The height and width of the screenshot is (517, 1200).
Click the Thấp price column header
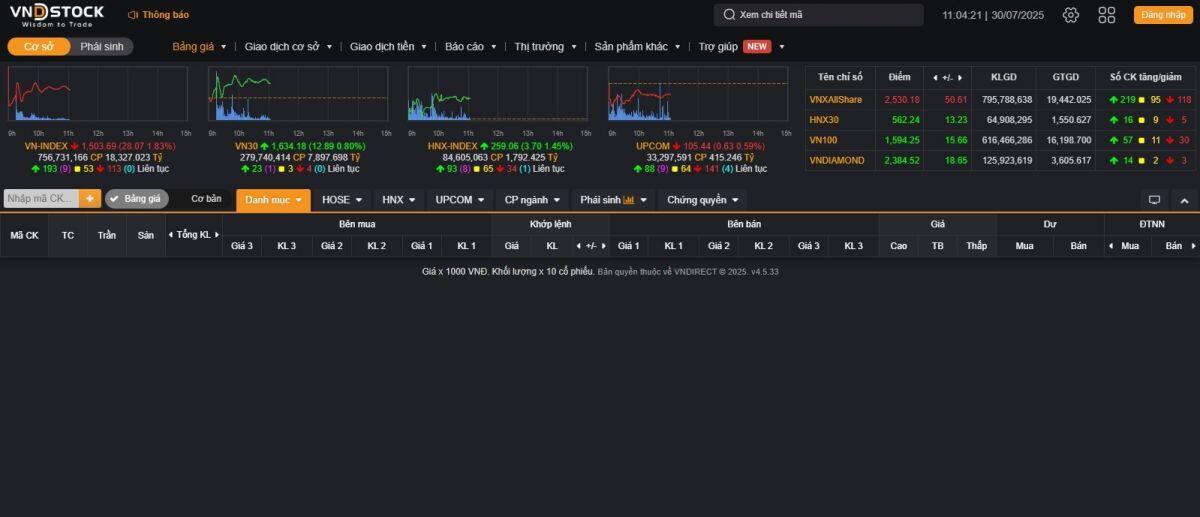click(x=976, y=246)
